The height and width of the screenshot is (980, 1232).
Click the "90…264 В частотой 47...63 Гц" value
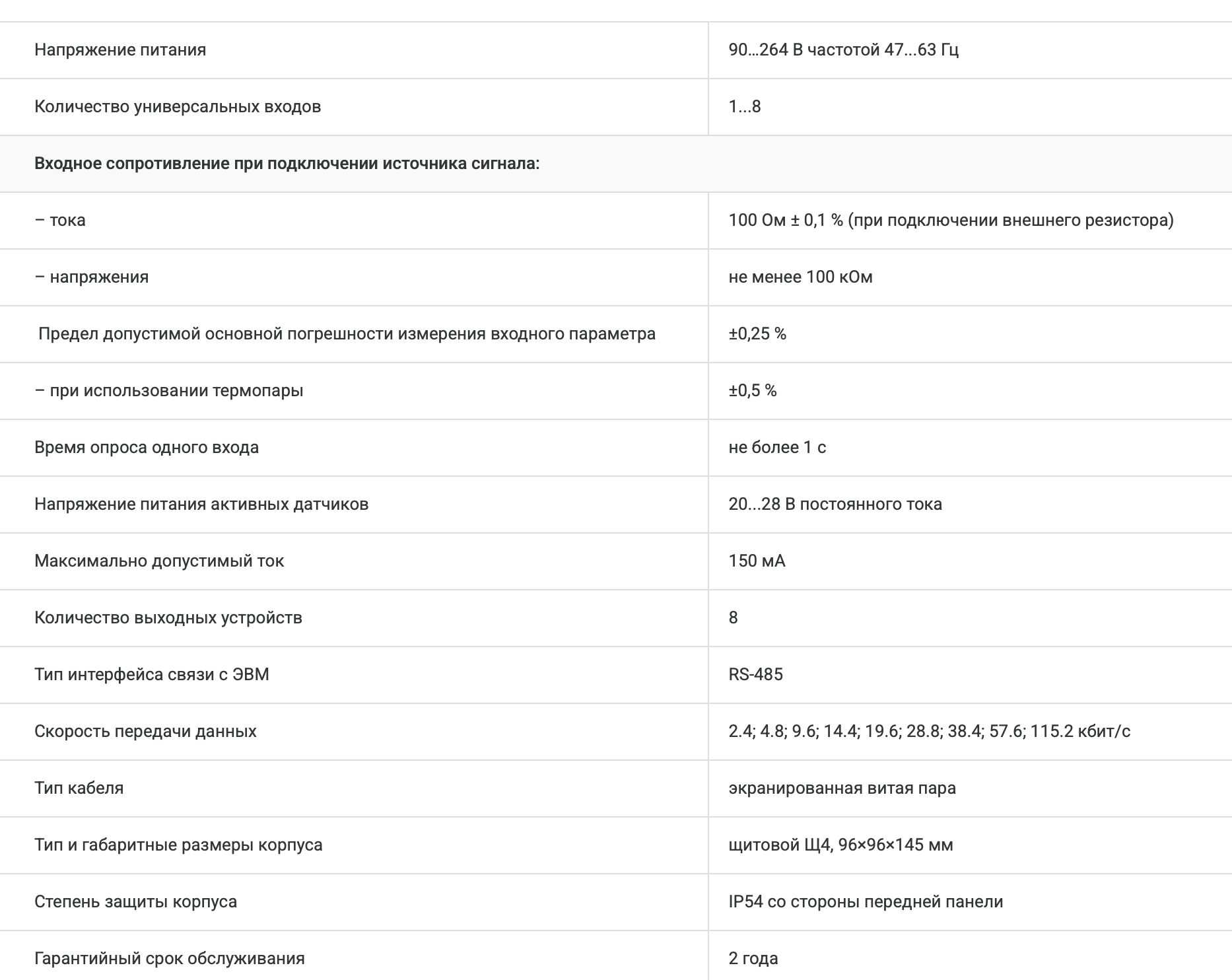843,50
